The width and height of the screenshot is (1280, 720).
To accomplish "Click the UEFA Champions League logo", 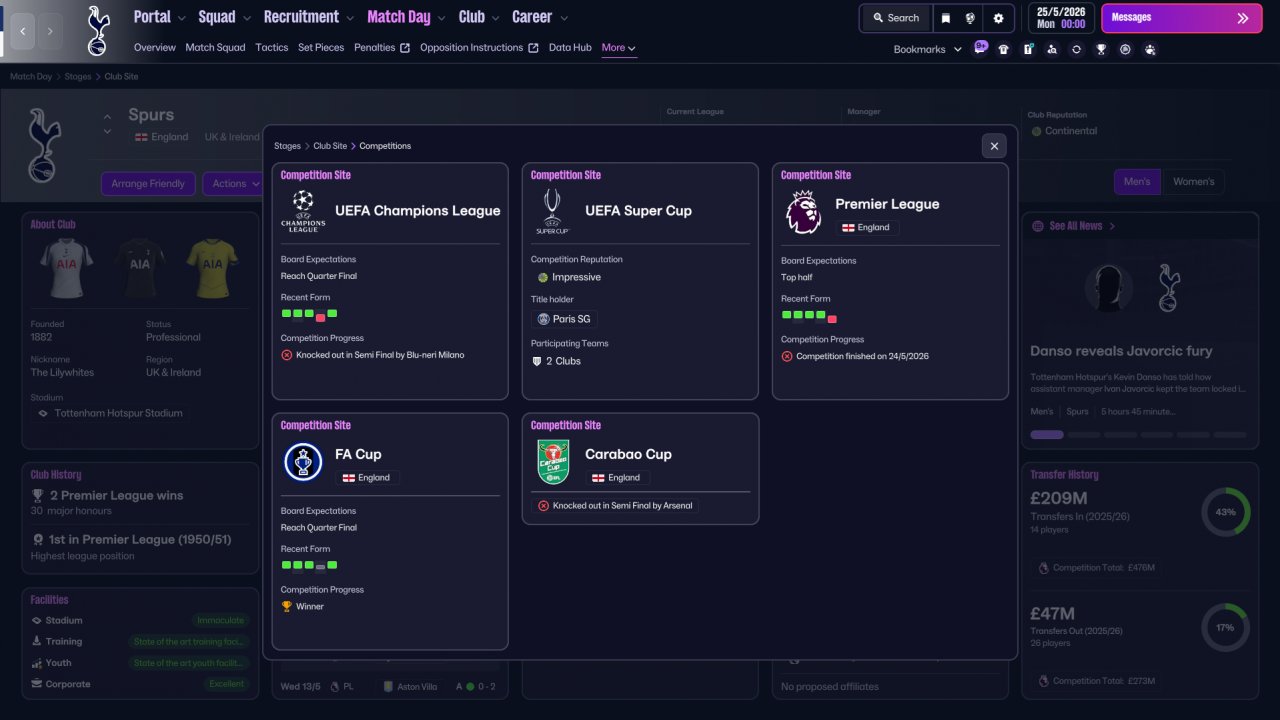I will point(303,211).
